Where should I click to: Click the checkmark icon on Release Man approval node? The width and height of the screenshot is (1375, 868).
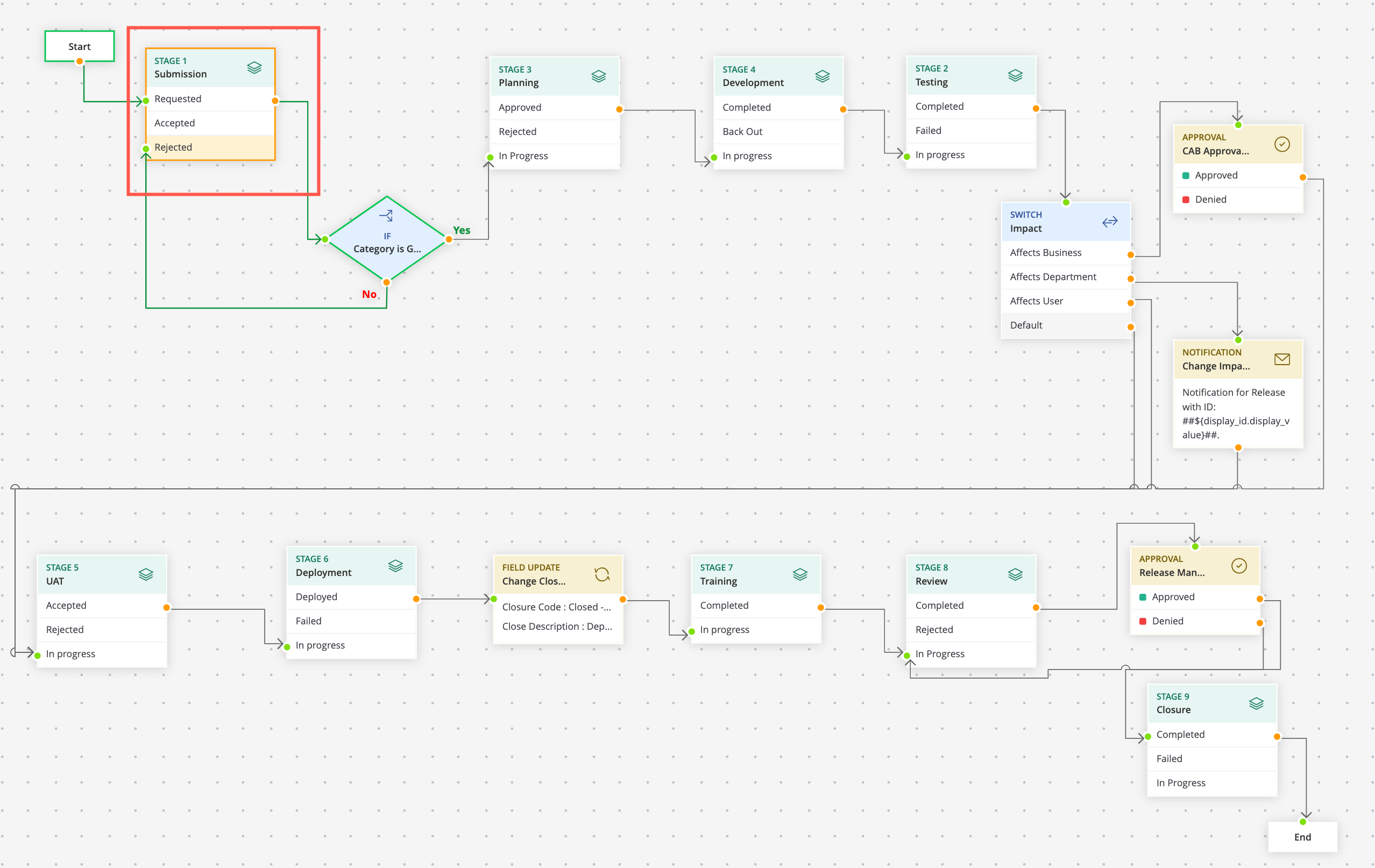click(1239, 566)
